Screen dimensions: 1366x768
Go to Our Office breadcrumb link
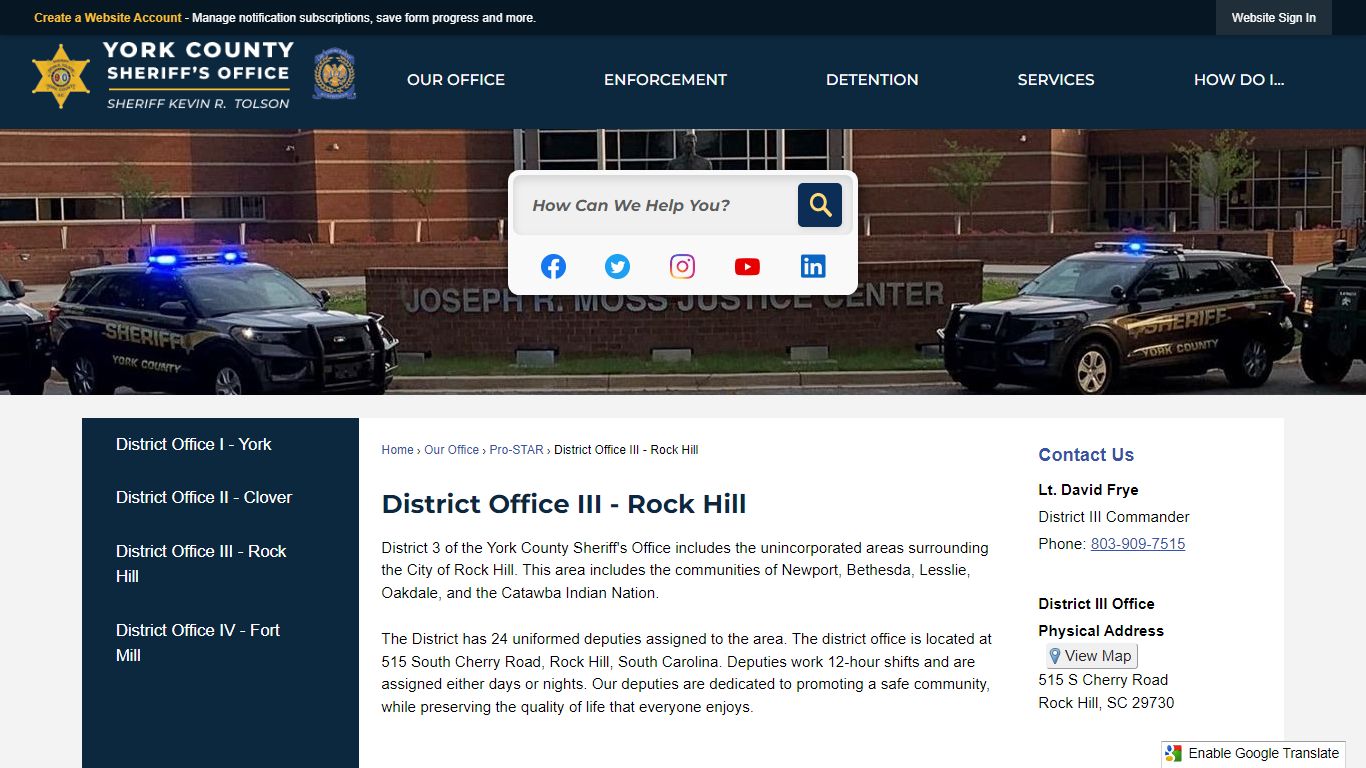[x=451, y=450]
